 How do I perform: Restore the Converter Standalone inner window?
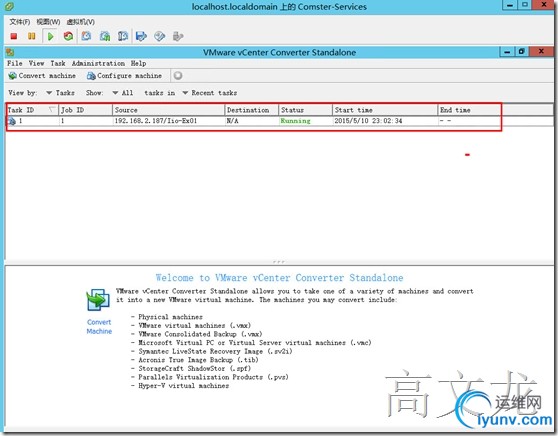[522, 52]
